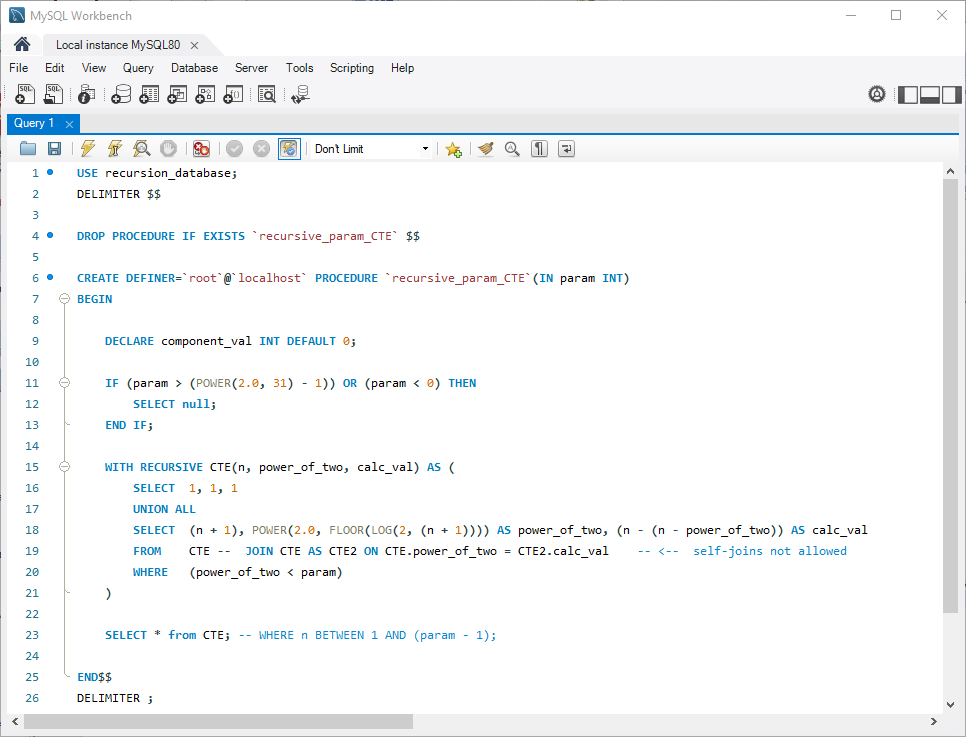
Task: Collapse the WITH RECURSIVE block at line 15
Action: coord(64,467)
